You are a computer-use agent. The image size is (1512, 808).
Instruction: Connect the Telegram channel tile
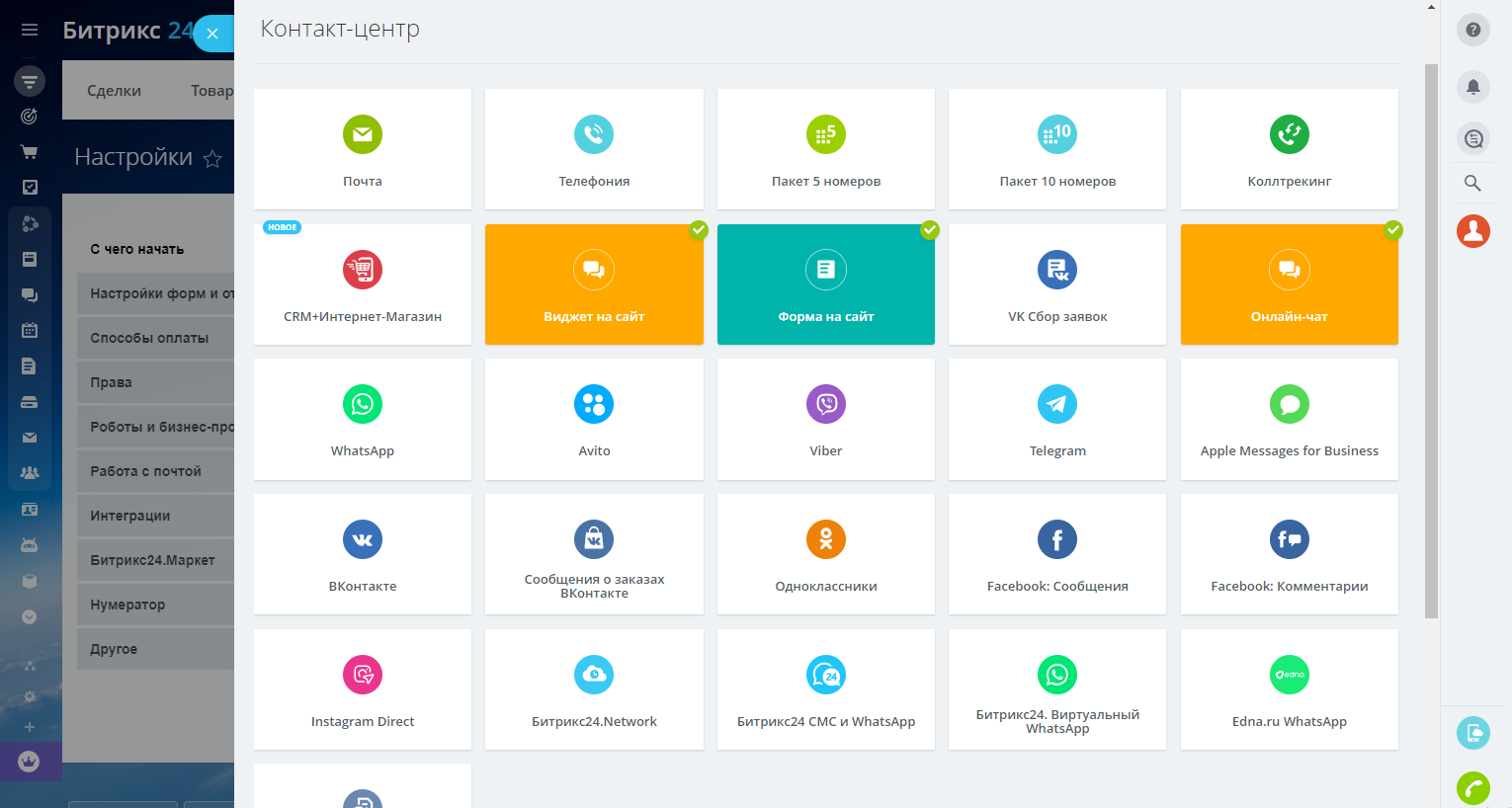coord(1057,419)
